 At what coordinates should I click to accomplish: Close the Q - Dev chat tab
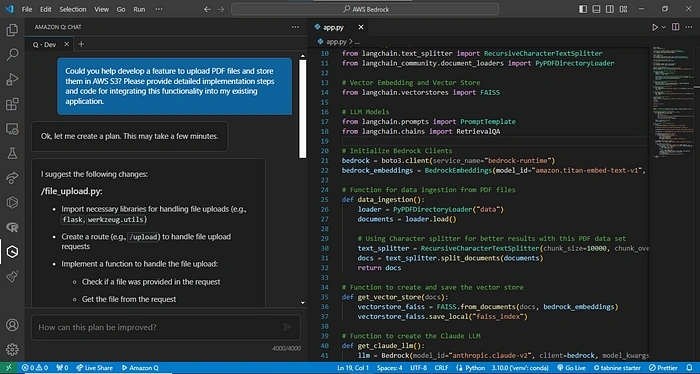tap(67, 44)
